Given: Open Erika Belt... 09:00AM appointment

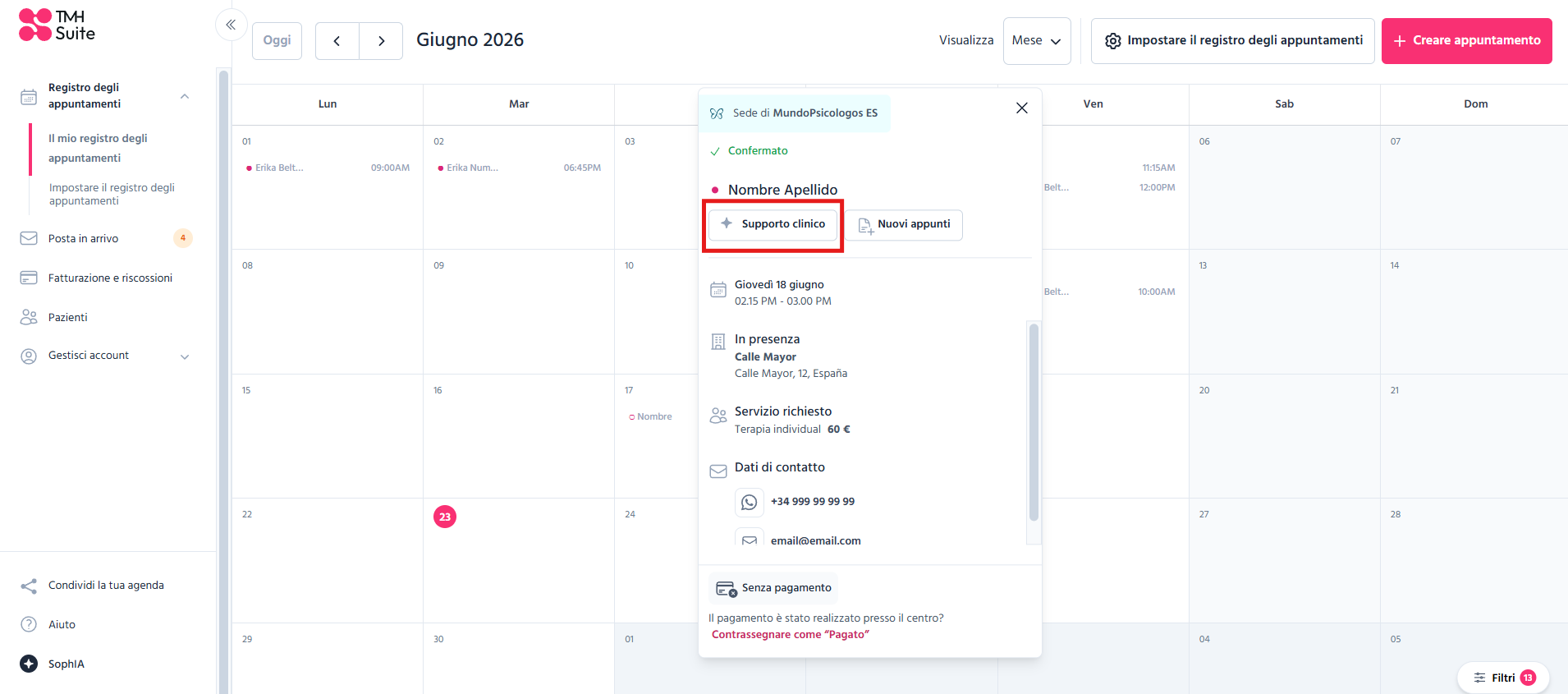Looking at the screenshot, I should coord(328,168).
